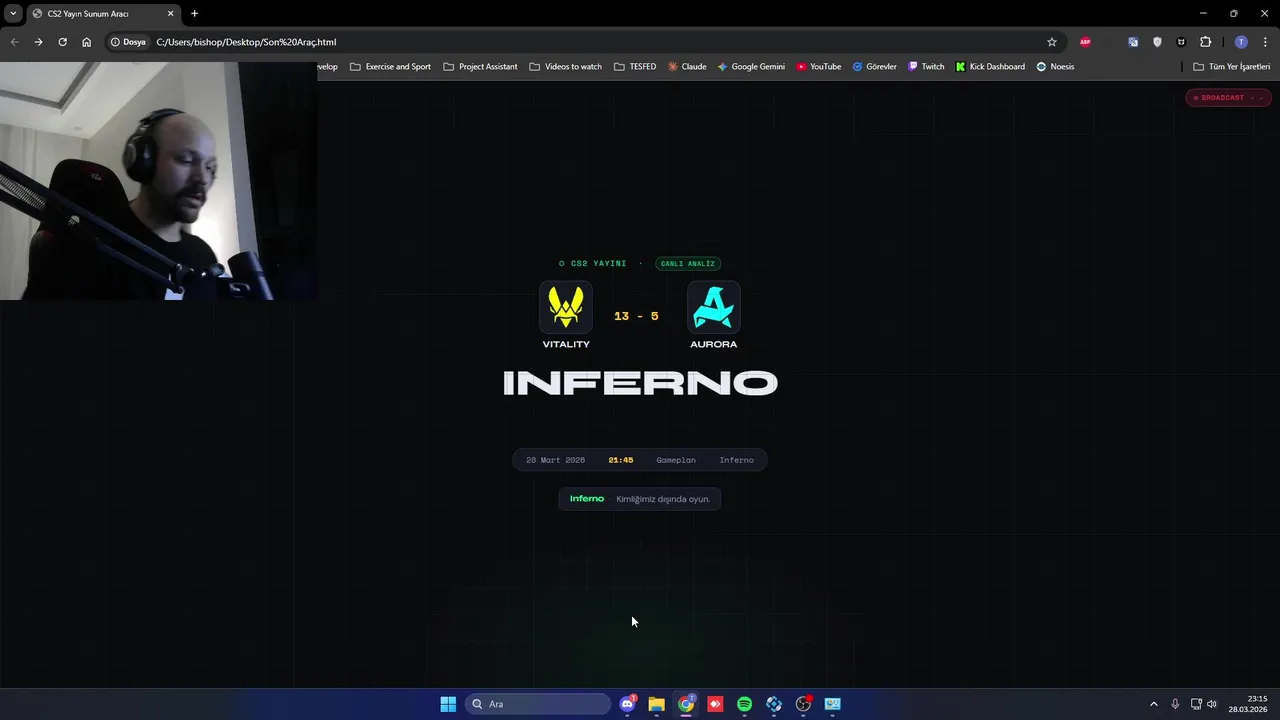This screenshot has width=1280, height=720.
Task: Click the green Inferno tag chip
Action: (x=587, y=499)
